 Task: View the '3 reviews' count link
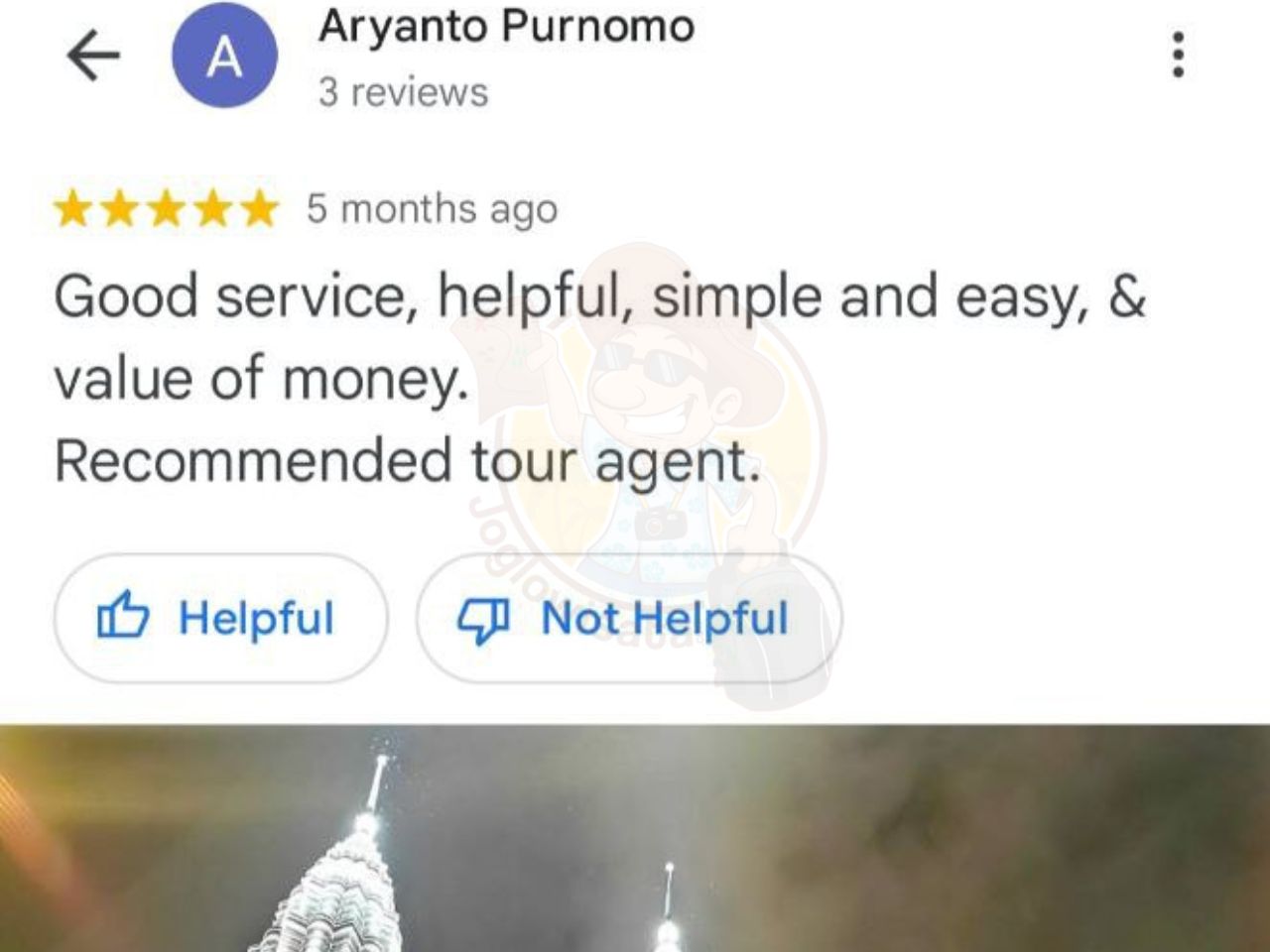pyautogui.click(x=403, y=92)
